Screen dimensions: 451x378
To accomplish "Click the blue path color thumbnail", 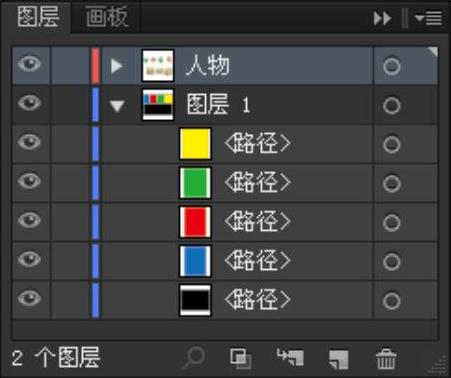I will 195,261.
